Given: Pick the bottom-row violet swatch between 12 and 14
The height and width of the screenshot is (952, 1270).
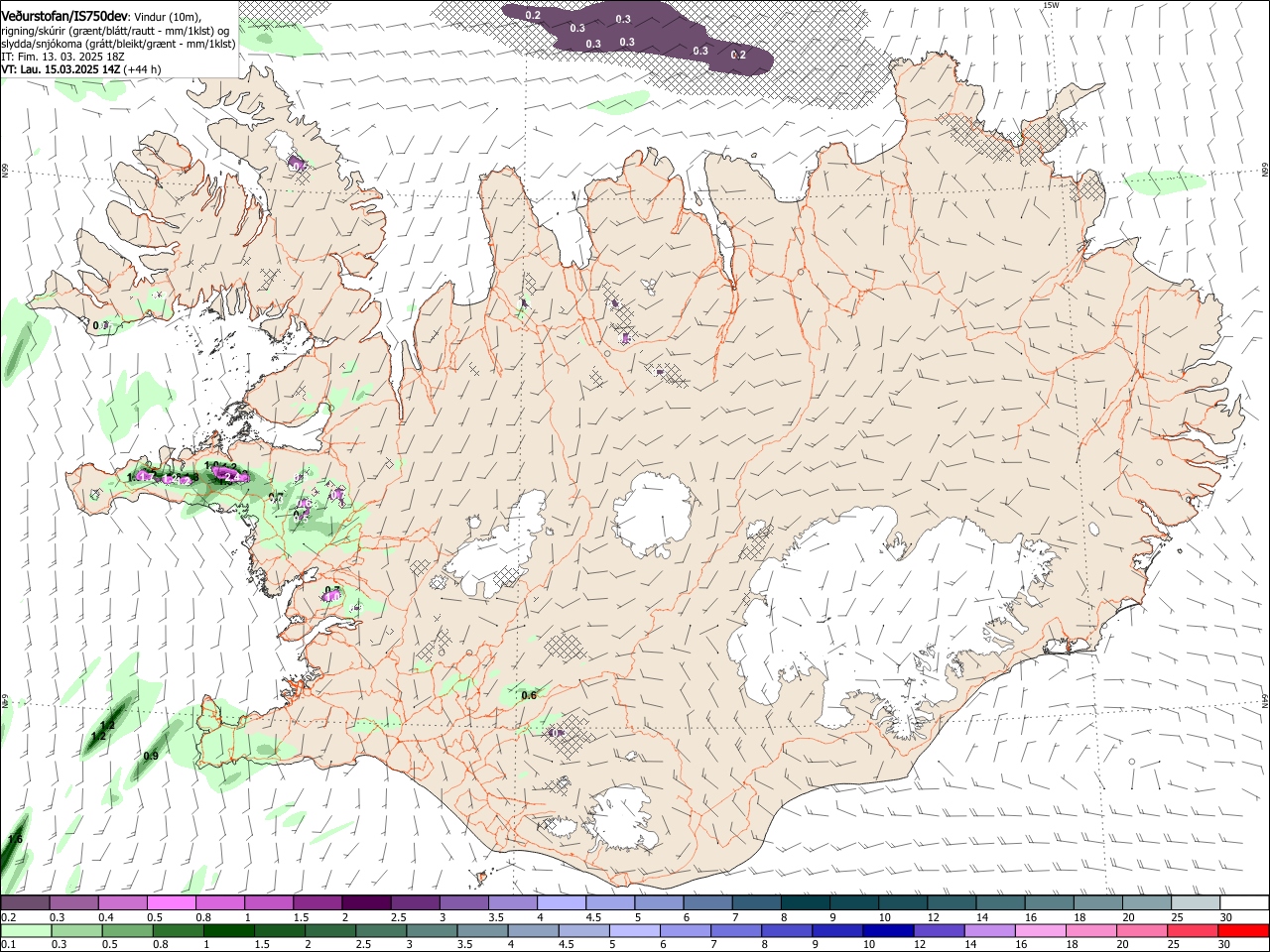Looking at the screenshot, I should click(940, 930).
